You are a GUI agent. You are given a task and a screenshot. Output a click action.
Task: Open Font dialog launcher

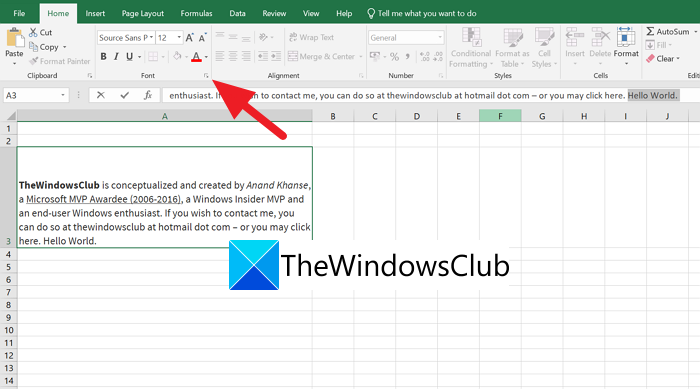pyautogui.click(x=206, y=76)
